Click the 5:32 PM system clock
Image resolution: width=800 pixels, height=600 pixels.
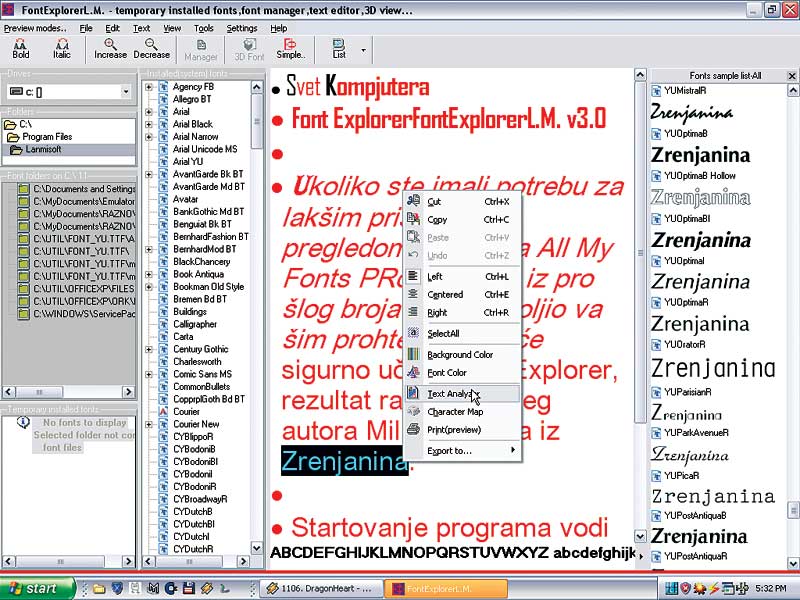click(x=770, y=588)
